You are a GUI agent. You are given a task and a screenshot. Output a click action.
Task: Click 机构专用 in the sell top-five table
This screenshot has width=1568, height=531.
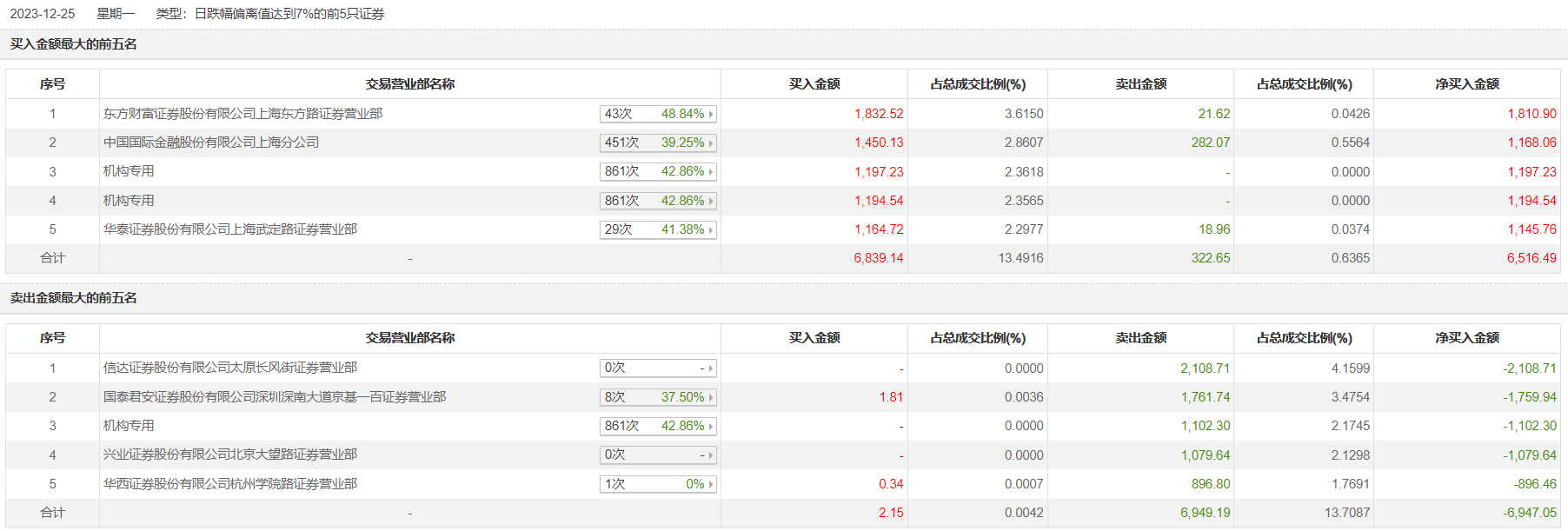click(129, 426)
